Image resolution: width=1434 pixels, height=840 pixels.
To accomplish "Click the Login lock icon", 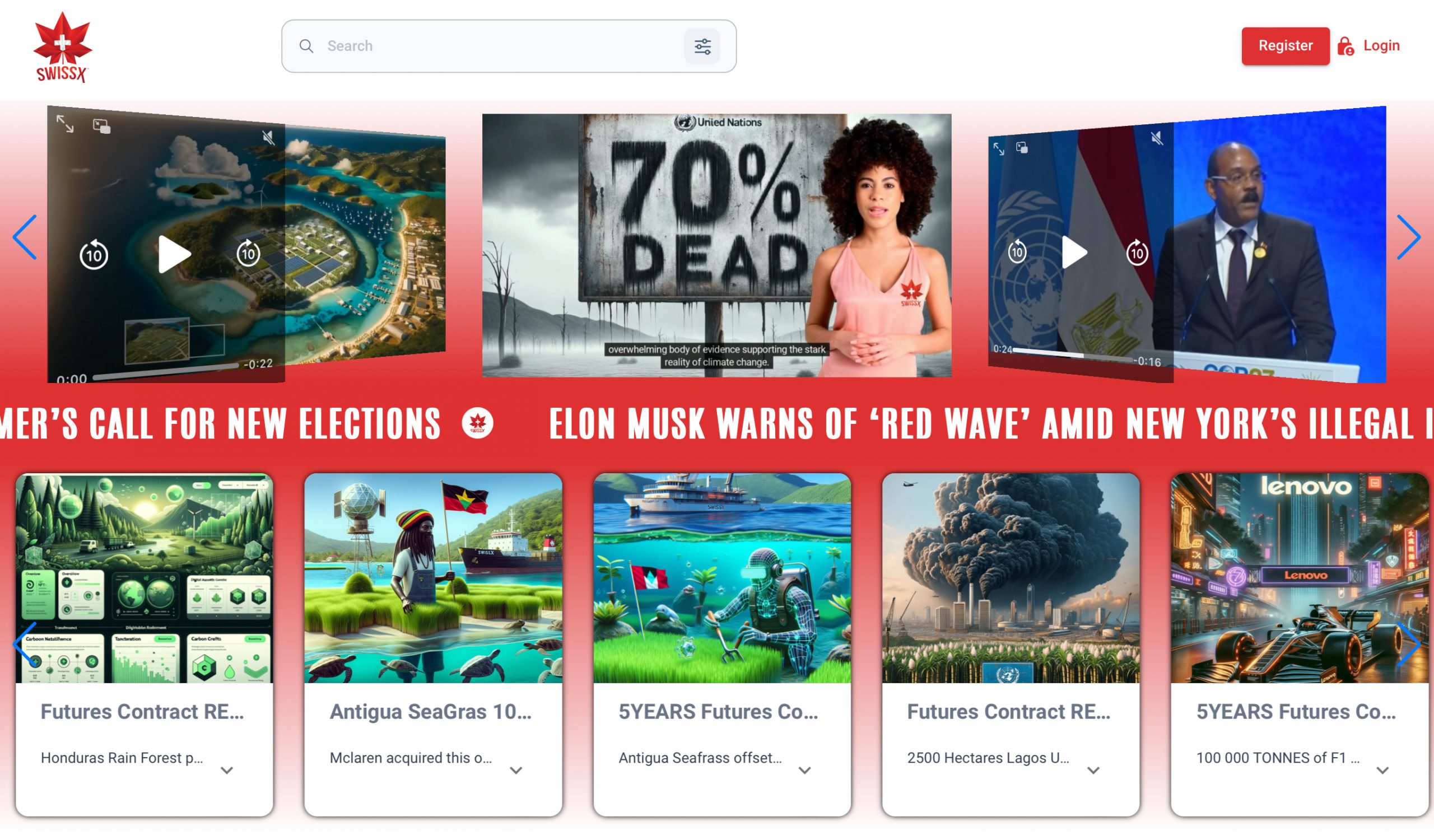I will [1345, 46].
